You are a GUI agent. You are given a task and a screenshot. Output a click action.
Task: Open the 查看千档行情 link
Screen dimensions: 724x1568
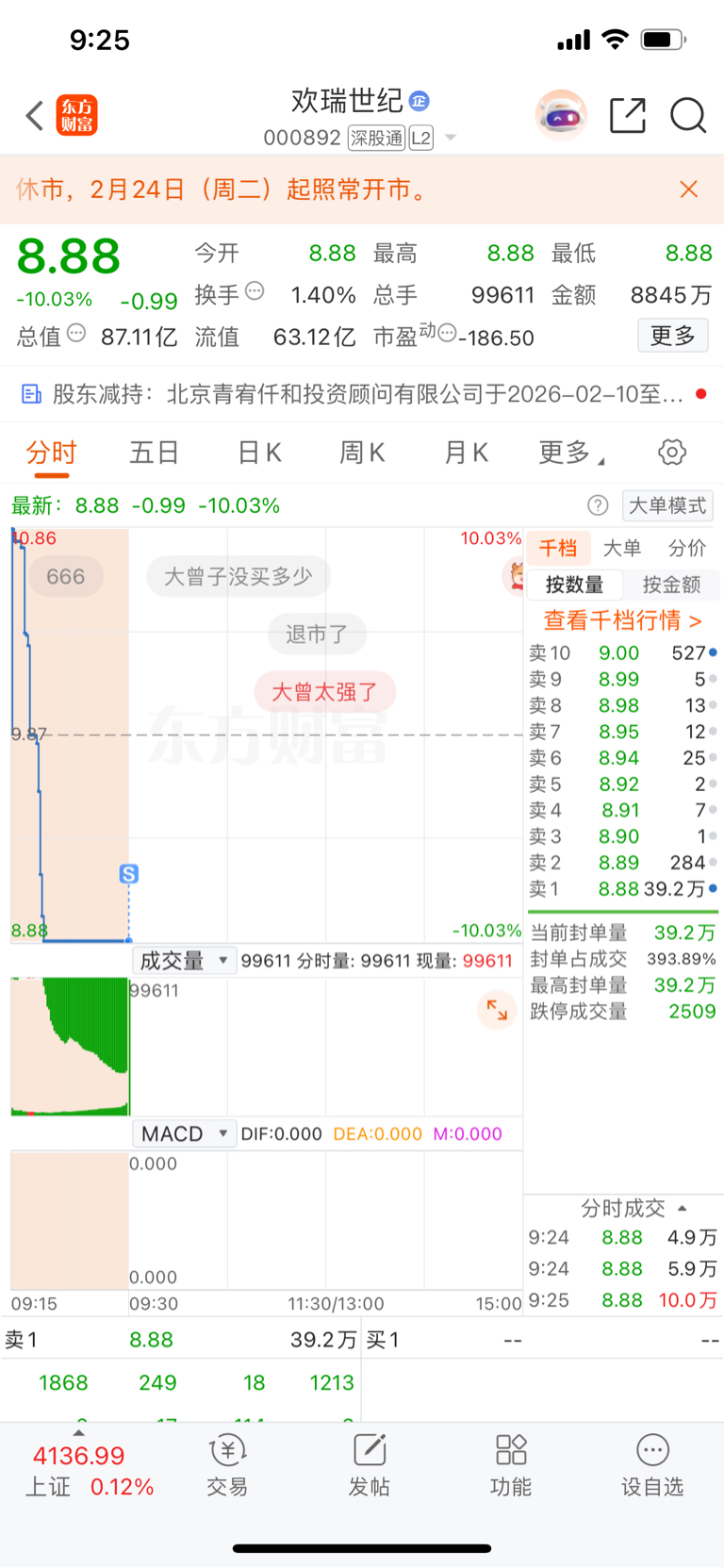622,620
